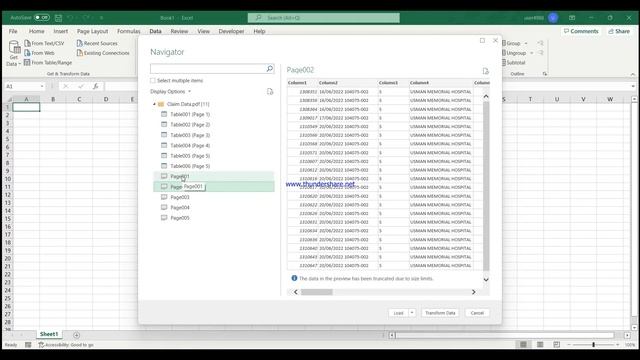Click From Text/CSV icon
Image resolution: width=640 pixels, height=360 pixels.
pyautogui.click(x=27, y=43)
